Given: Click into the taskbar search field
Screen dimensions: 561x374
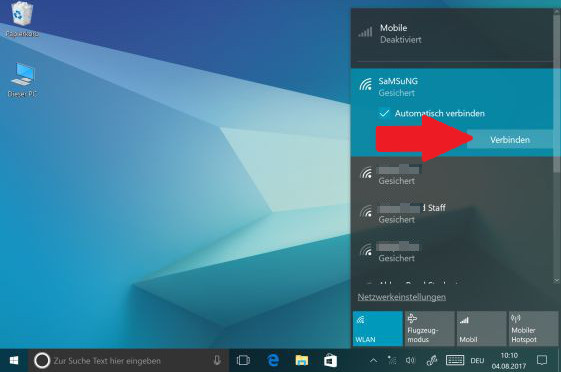Looking at the screenshot, I should click(x=129, y=360).
